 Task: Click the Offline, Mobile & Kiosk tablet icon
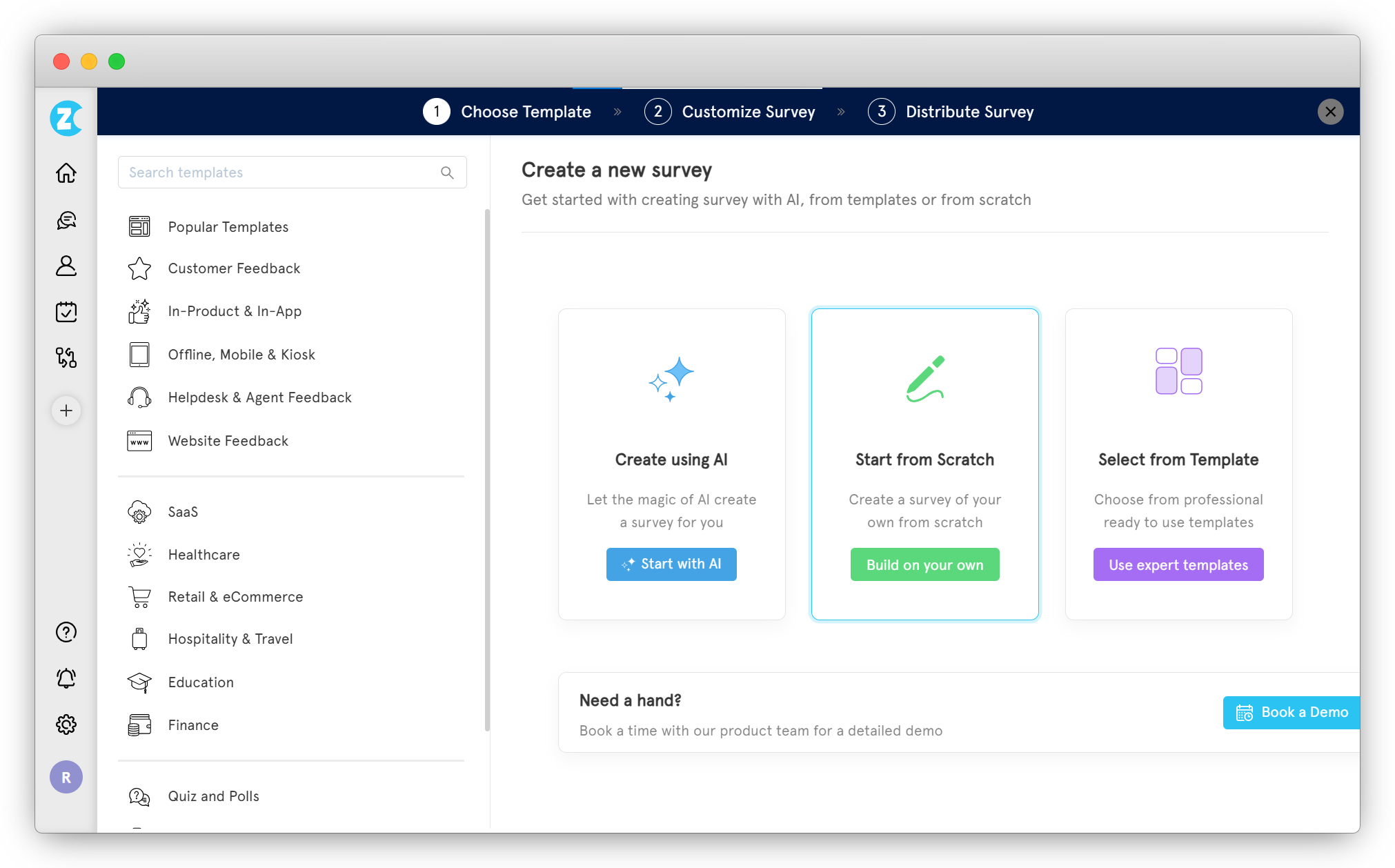point(139,355)
